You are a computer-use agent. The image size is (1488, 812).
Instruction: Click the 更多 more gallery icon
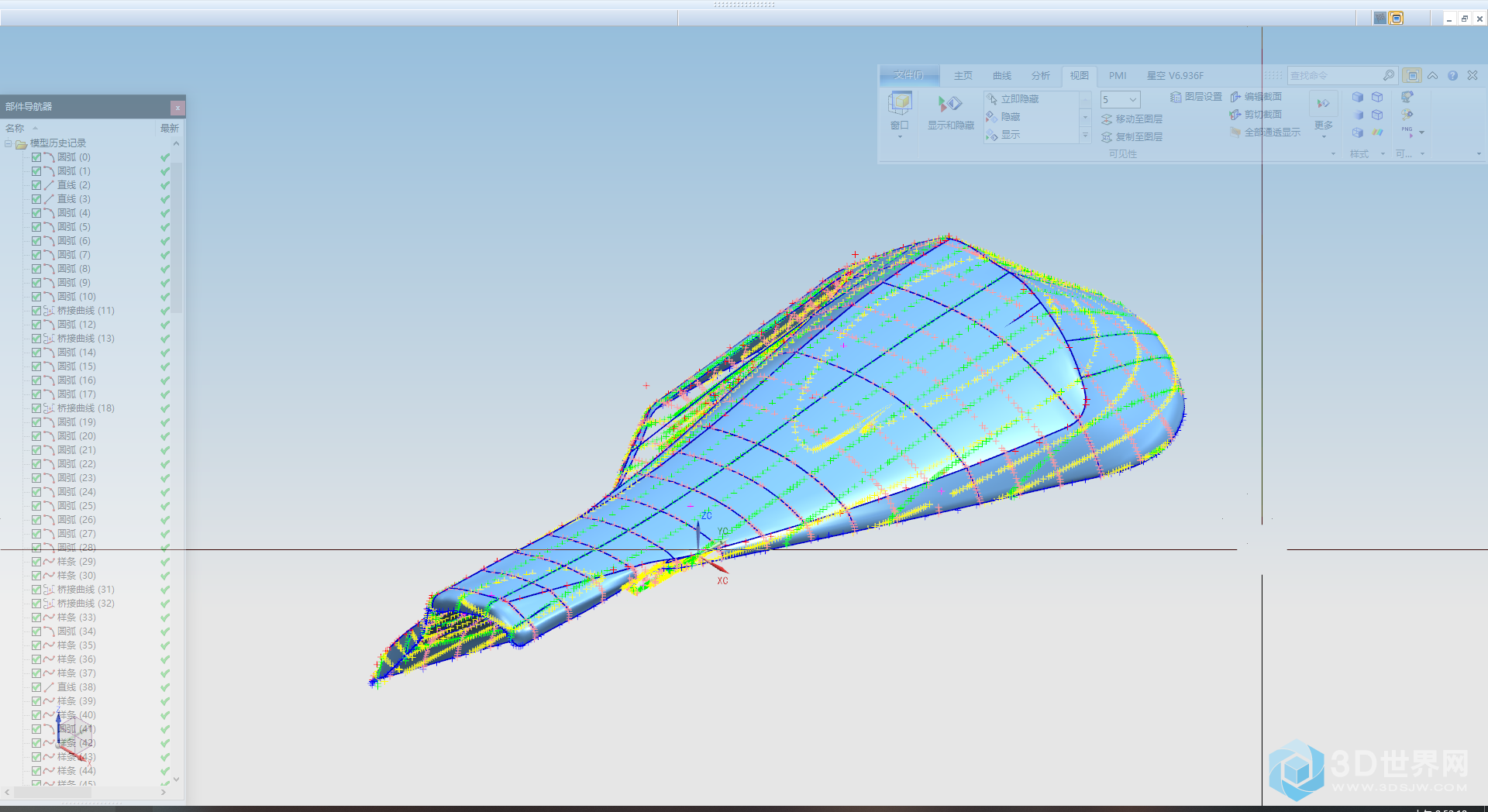[1323, 103]
